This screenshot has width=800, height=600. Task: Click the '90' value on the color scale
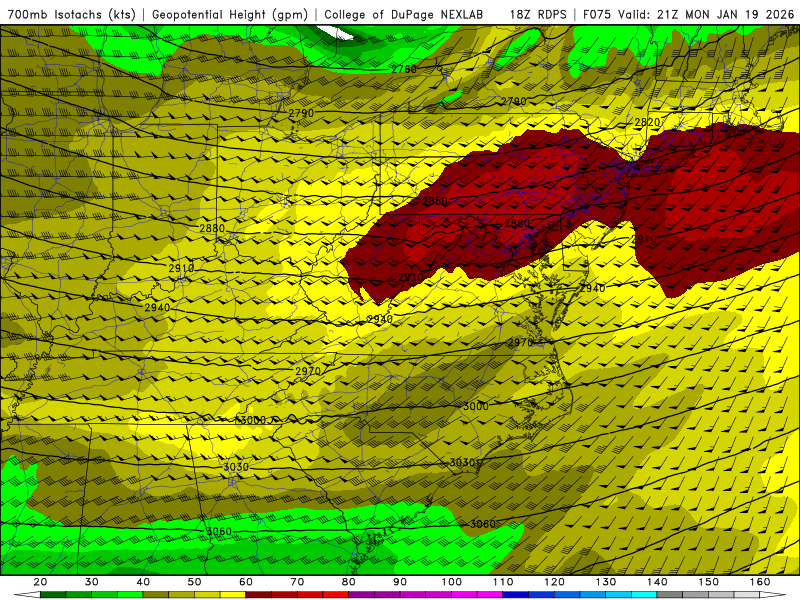tap(400, 582)
